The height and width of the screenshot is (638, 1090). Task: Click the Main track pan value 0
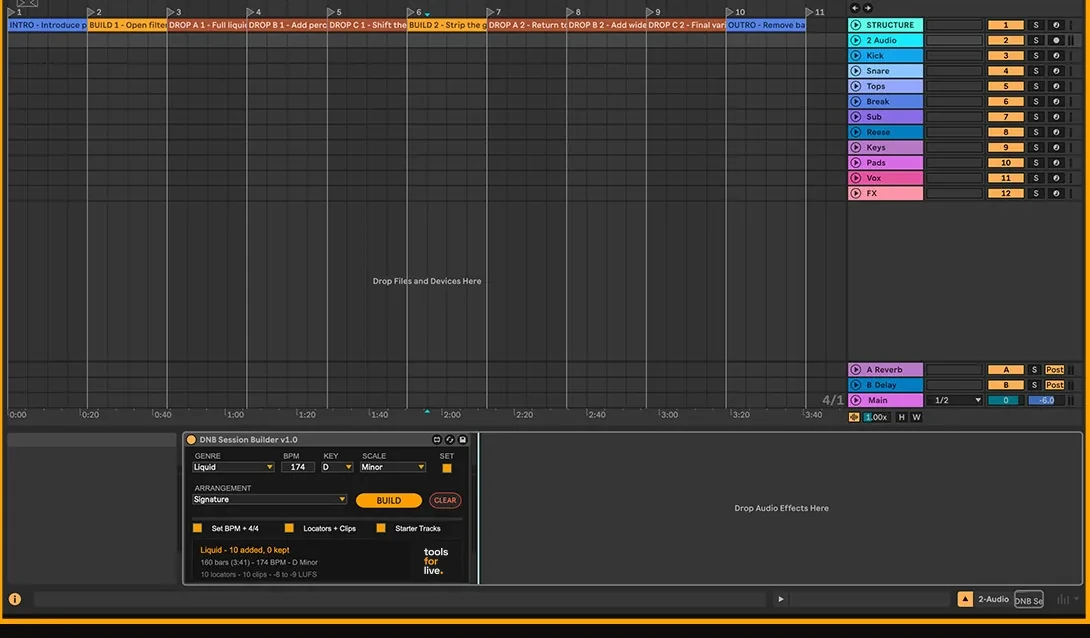click(x=1006, y=400)
